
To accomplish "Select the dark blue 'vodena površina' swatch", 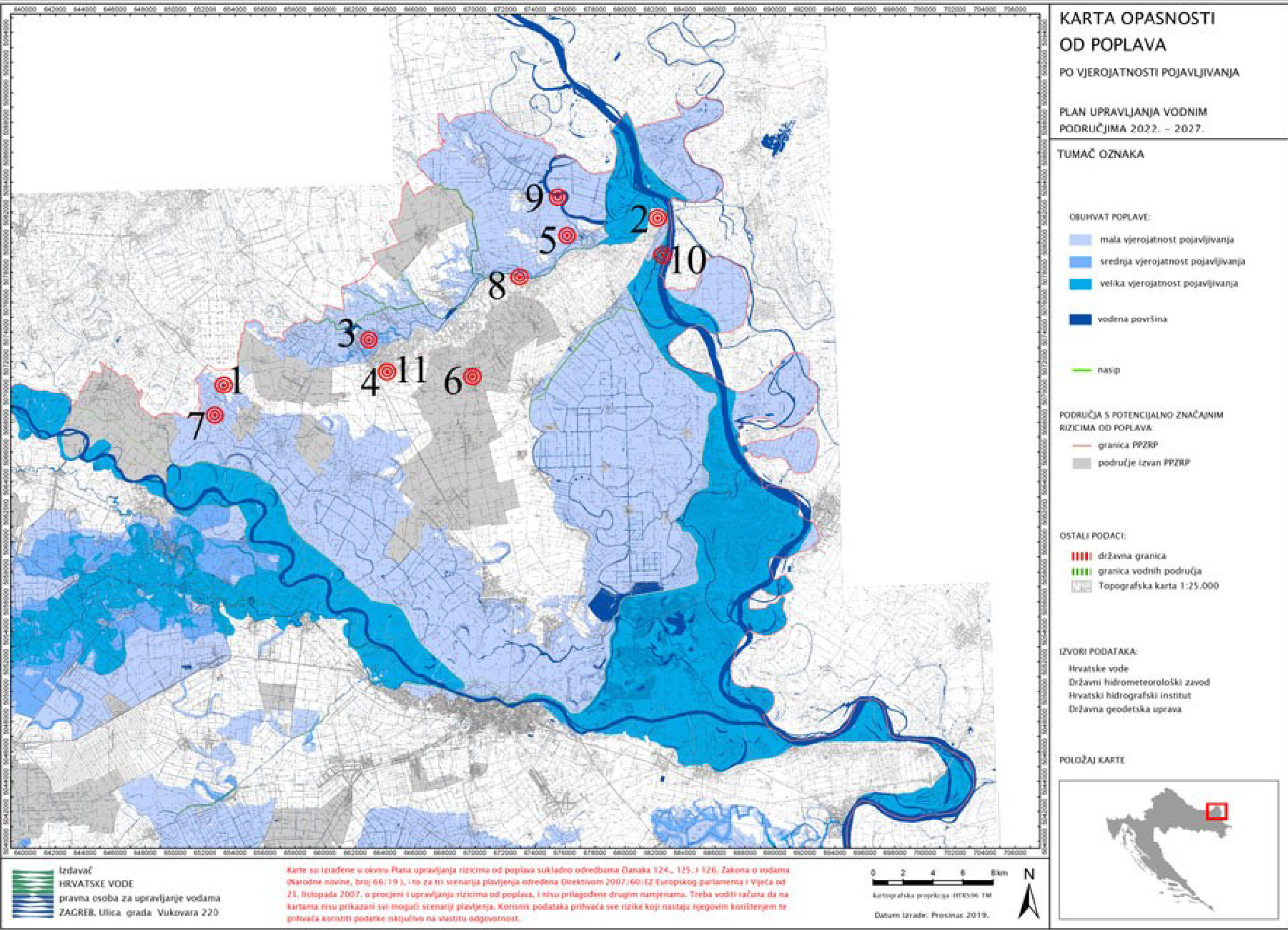I will click(1080, 320).
